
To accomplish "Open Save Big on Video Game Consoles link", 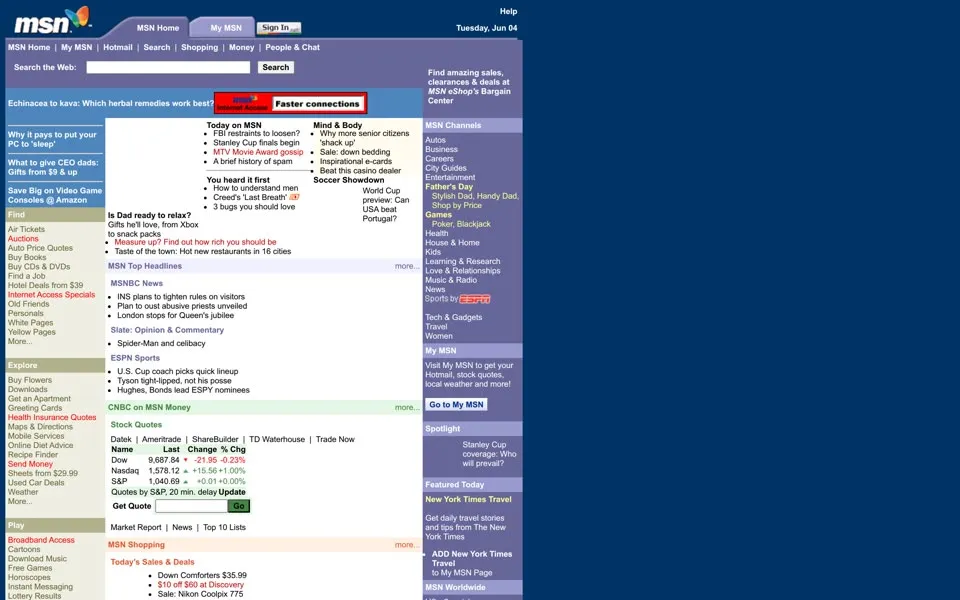I will point(54,195).
